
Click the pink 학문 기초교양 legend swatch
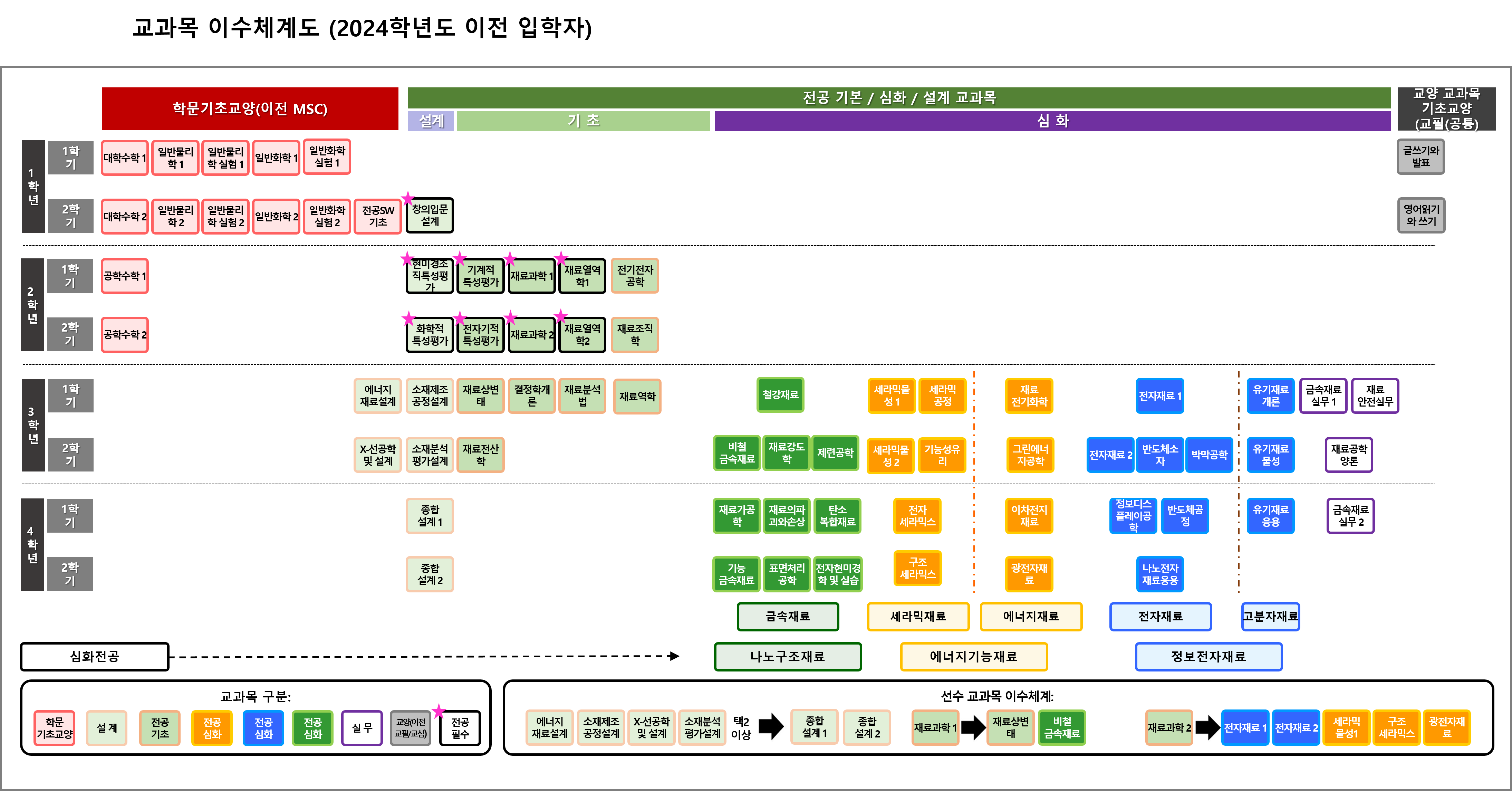tap(55, 728)
